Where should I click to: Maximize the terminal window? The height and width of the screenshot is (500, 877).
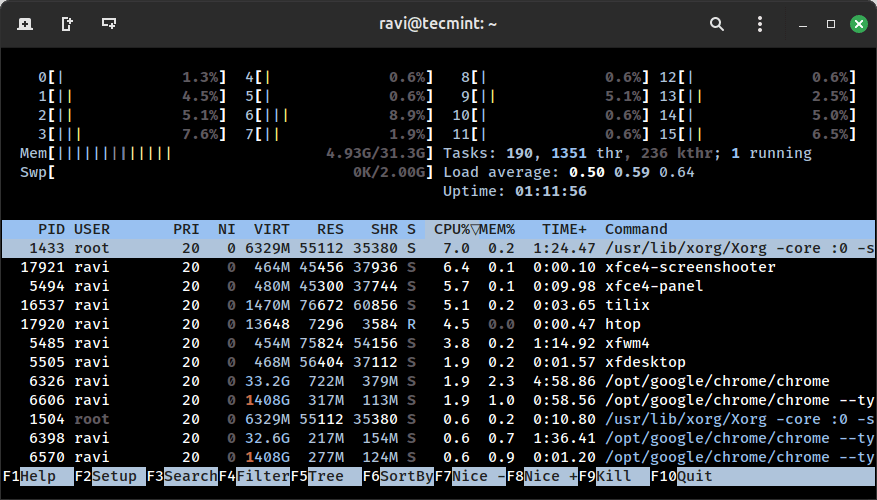831,23
